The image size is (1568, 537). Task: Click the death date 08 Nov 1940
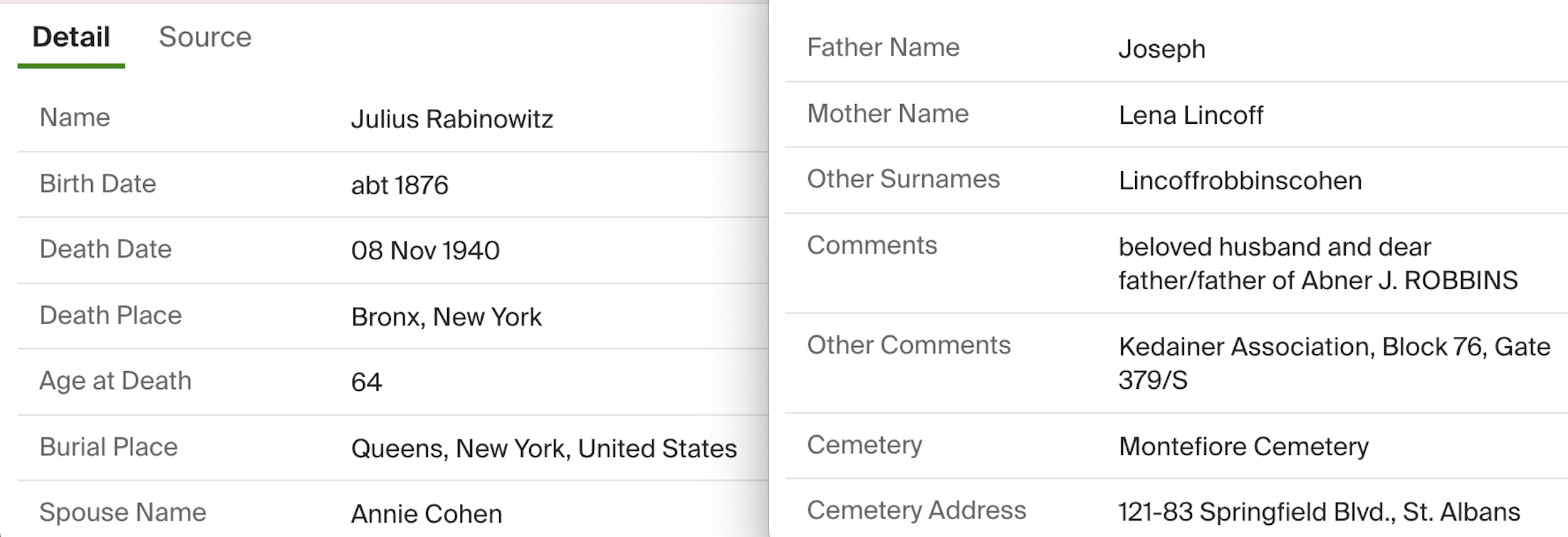tap(425, 251)
